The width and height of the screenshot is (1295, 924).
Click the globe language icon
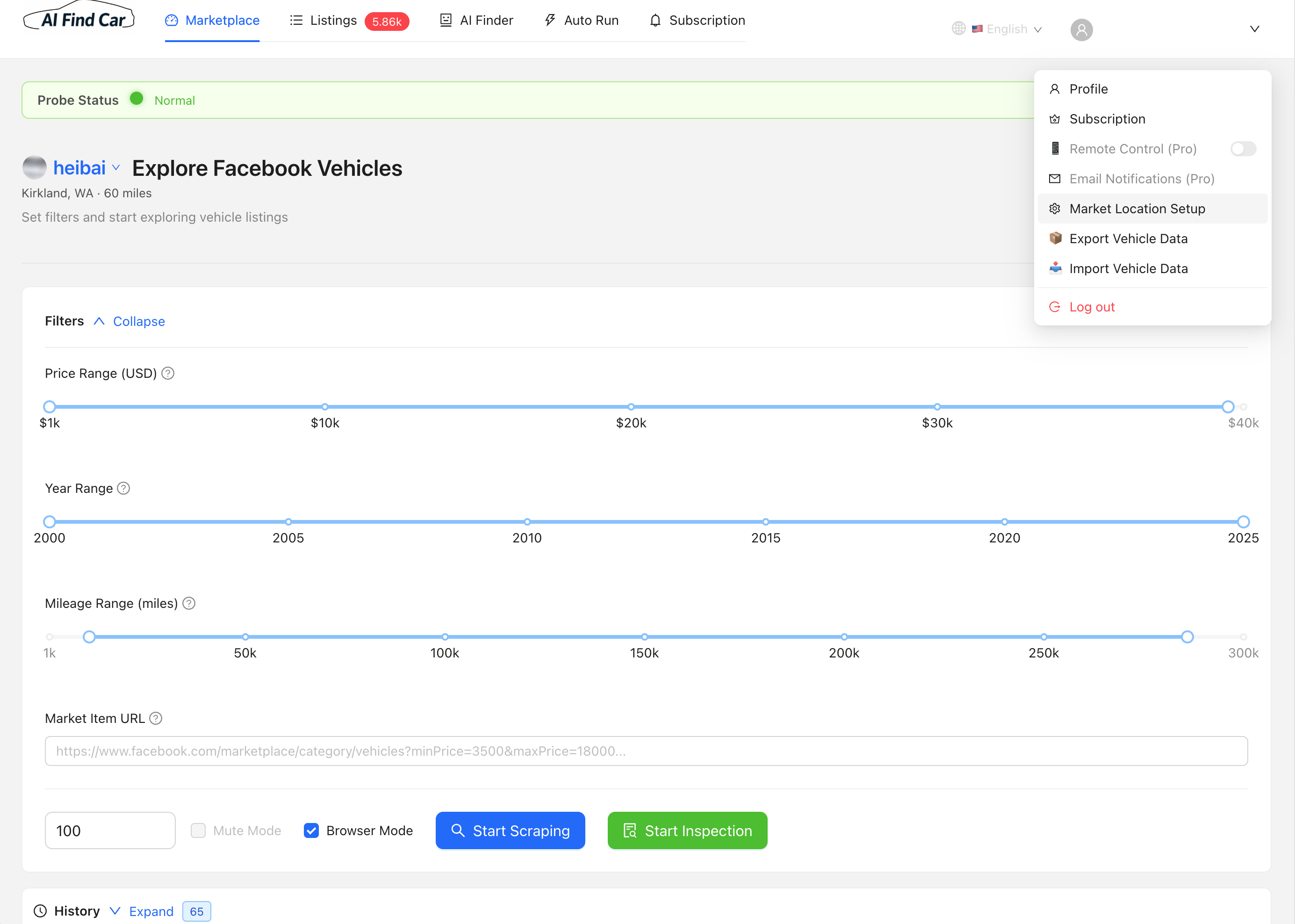pos(958,29)
